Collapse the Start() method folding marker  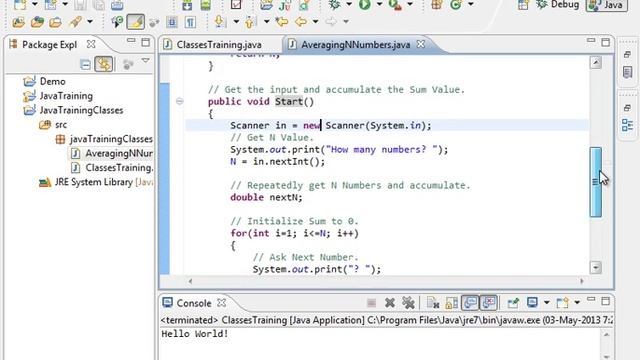pyautogui.click(x=179, y=101)
